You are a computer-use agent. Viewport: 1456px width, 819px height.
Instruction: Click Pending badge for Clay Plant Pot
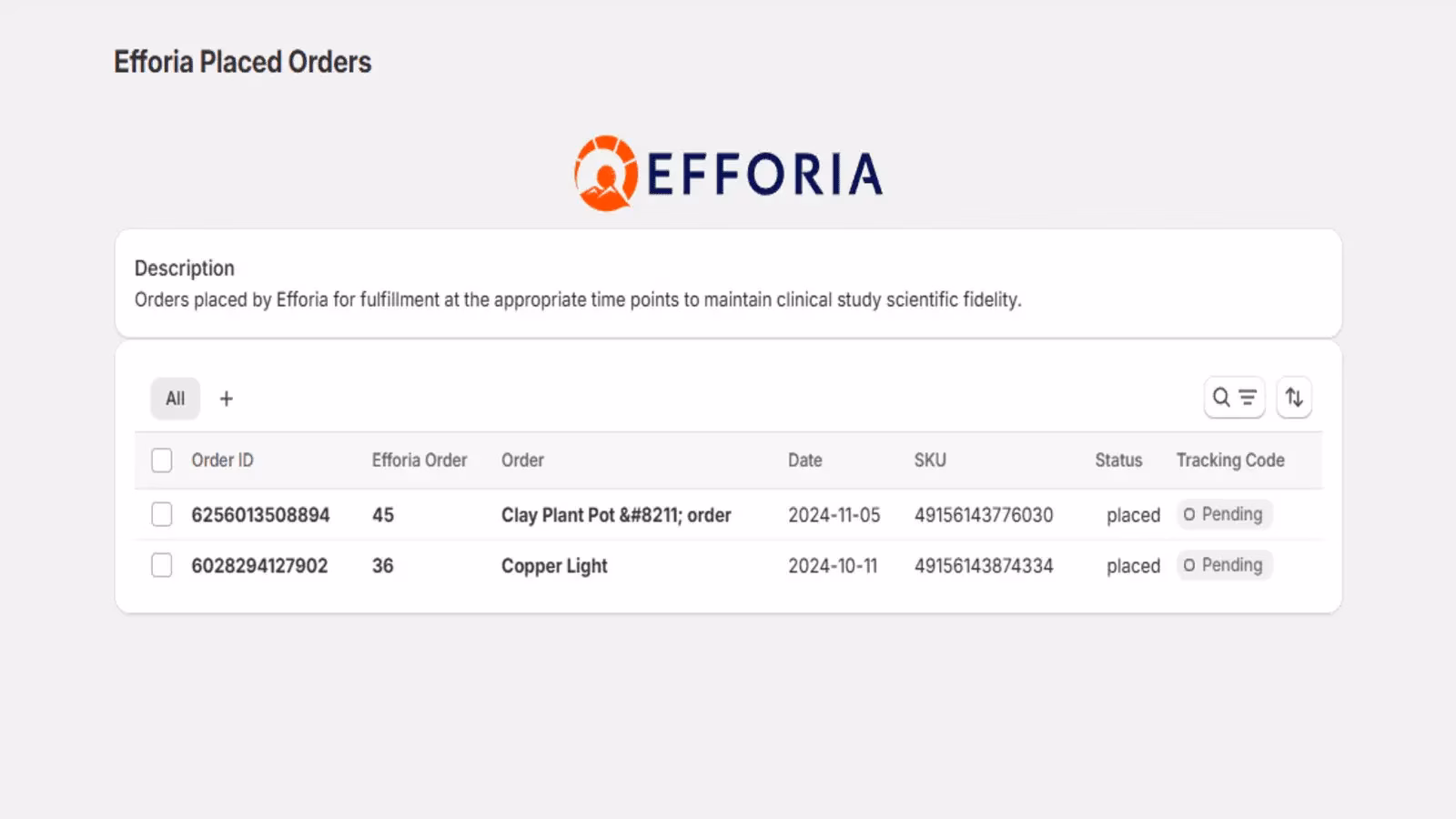[x=1224, y=514]
